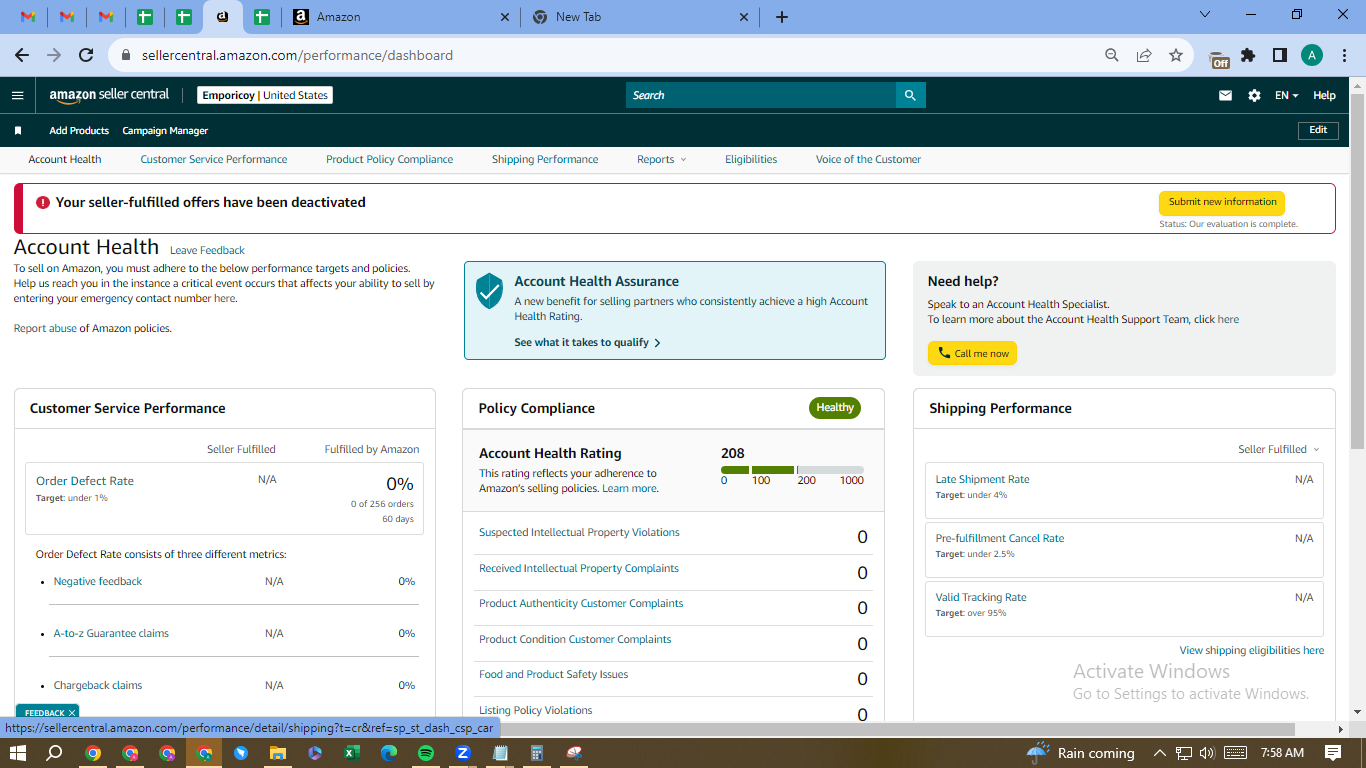Click the share this page icon
Image resolution: width=1366 pixels, height=768 pixels.
[x=1144, y=55]
